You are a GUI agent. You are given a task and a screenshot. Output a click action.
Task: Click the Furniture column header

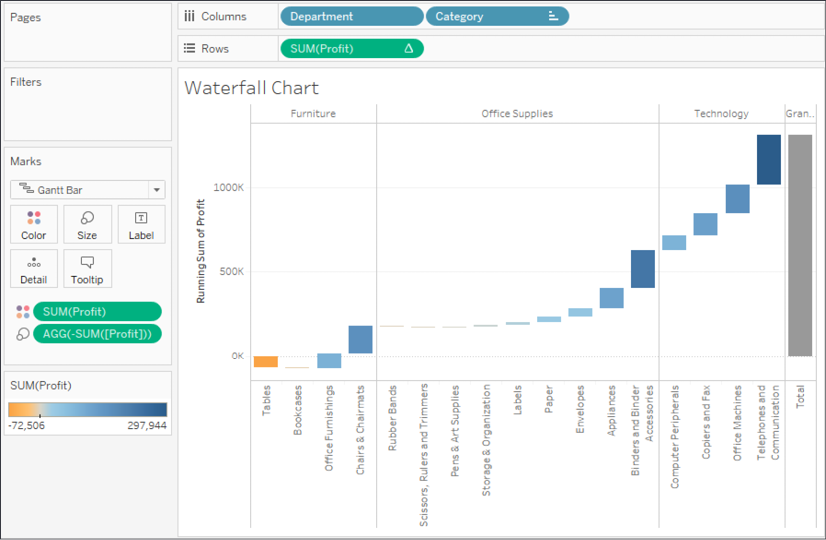pyautogui.click(x=313, y=114)
